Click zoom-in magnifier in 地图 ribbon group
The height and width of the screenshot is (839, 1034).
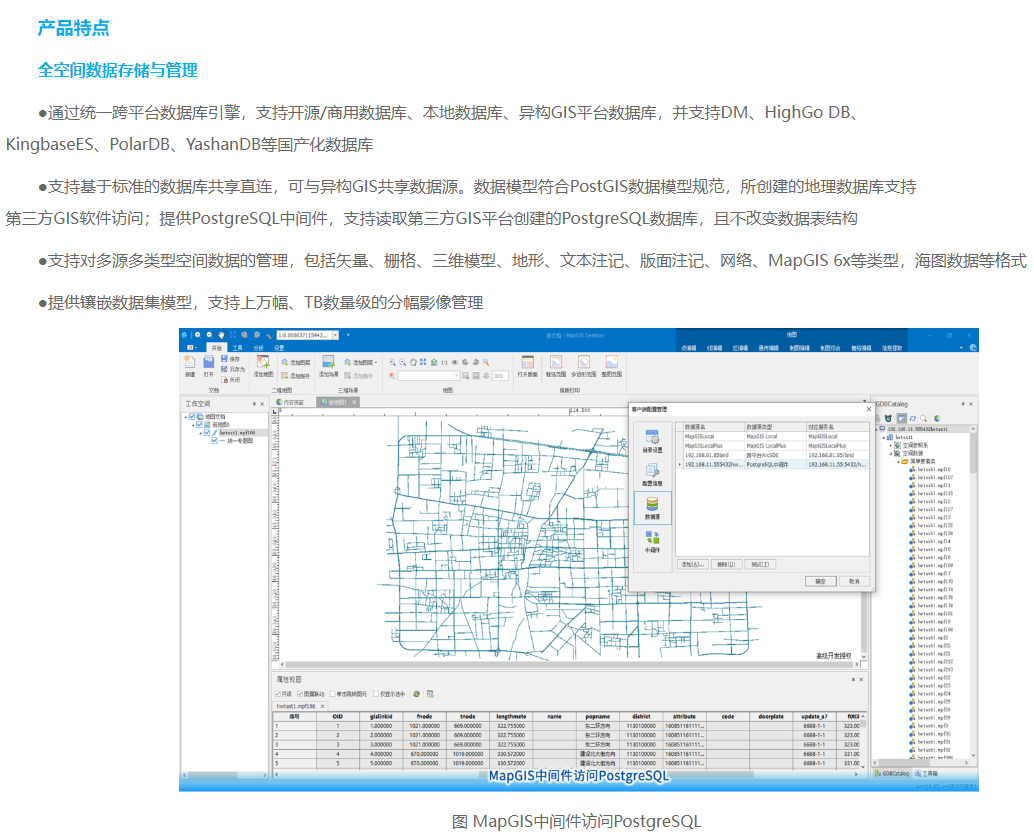392,362
